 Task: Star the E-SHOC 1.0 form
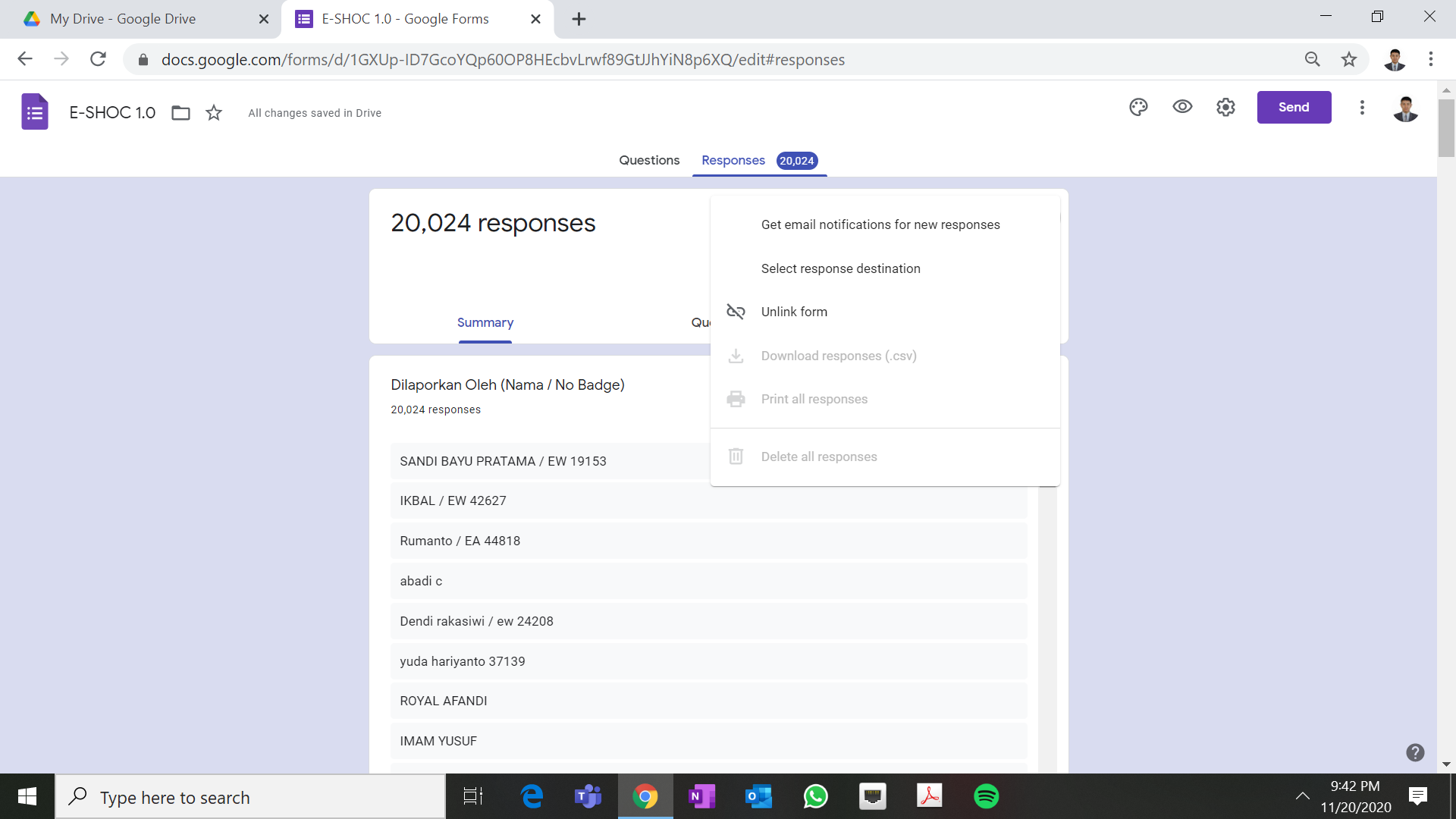(x=214, y=113)
